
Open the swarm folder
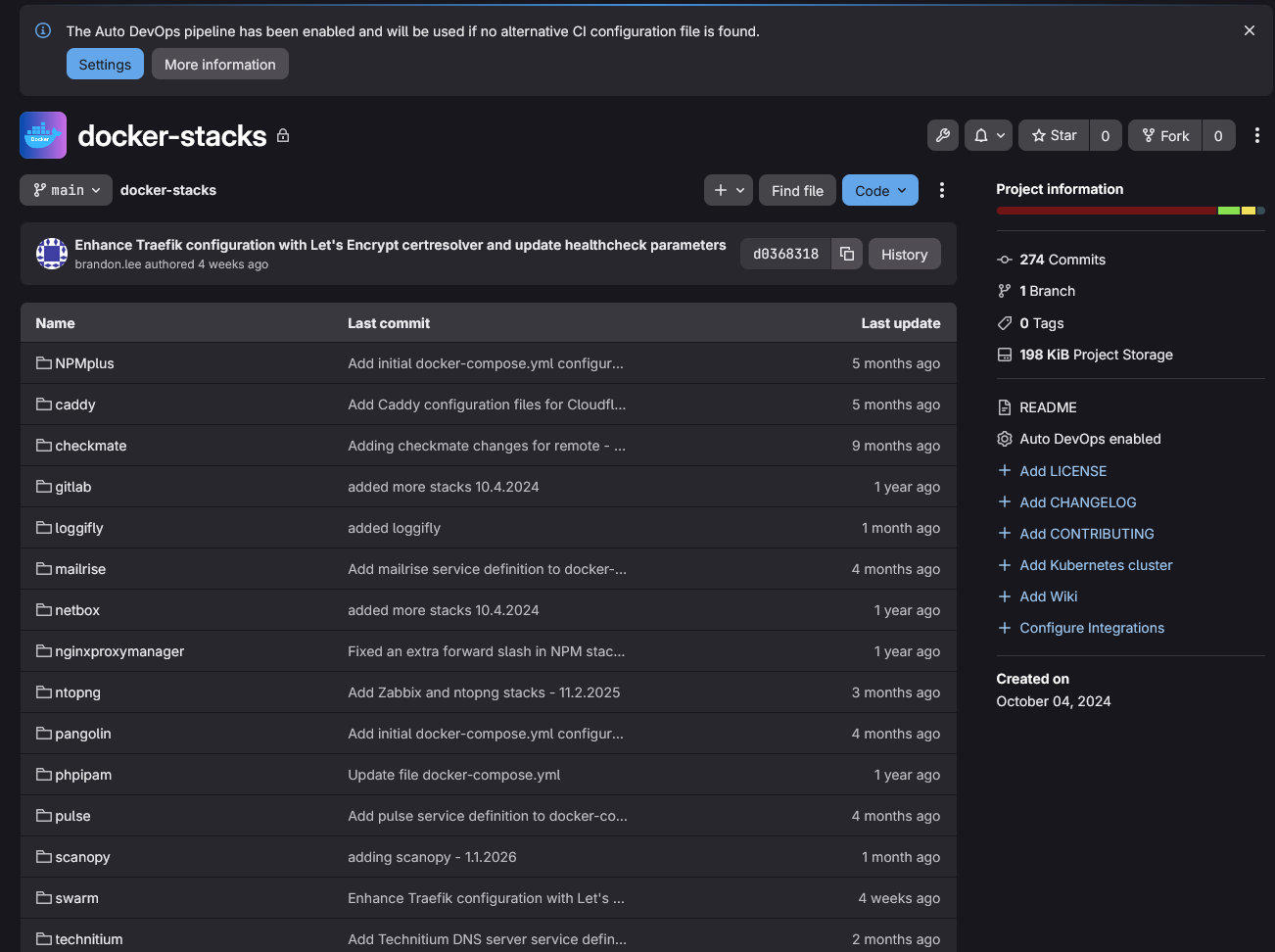tap(75, 897)
